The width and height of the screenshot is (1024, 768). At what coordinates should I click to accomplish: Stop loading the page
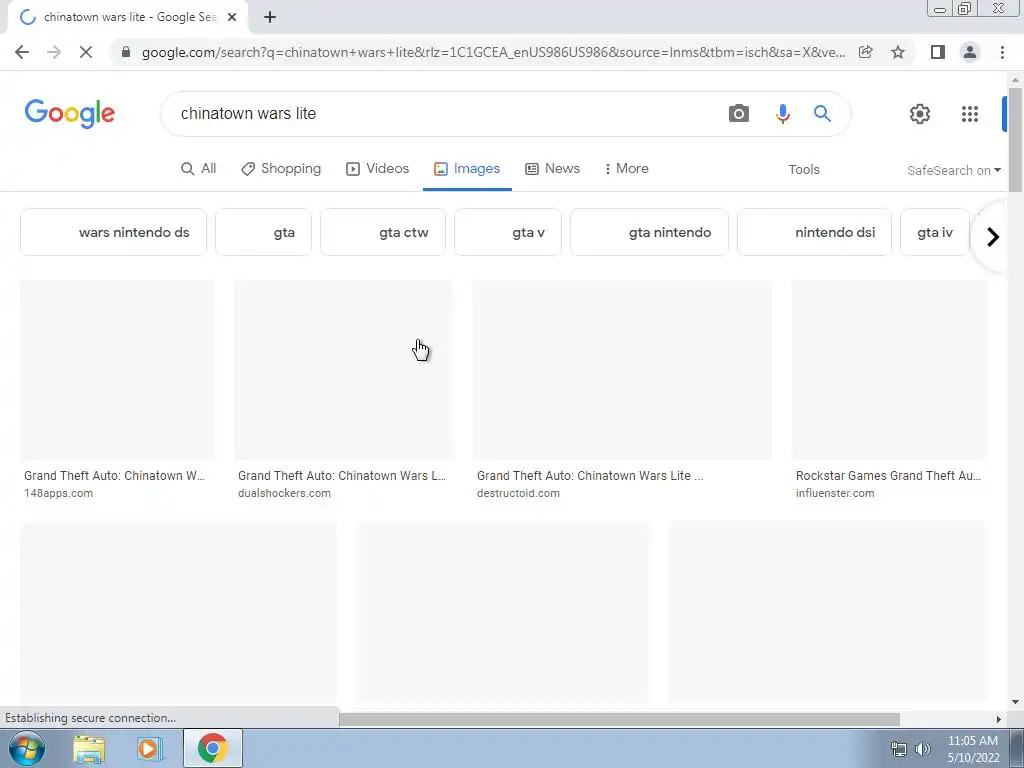pos(86,52)
